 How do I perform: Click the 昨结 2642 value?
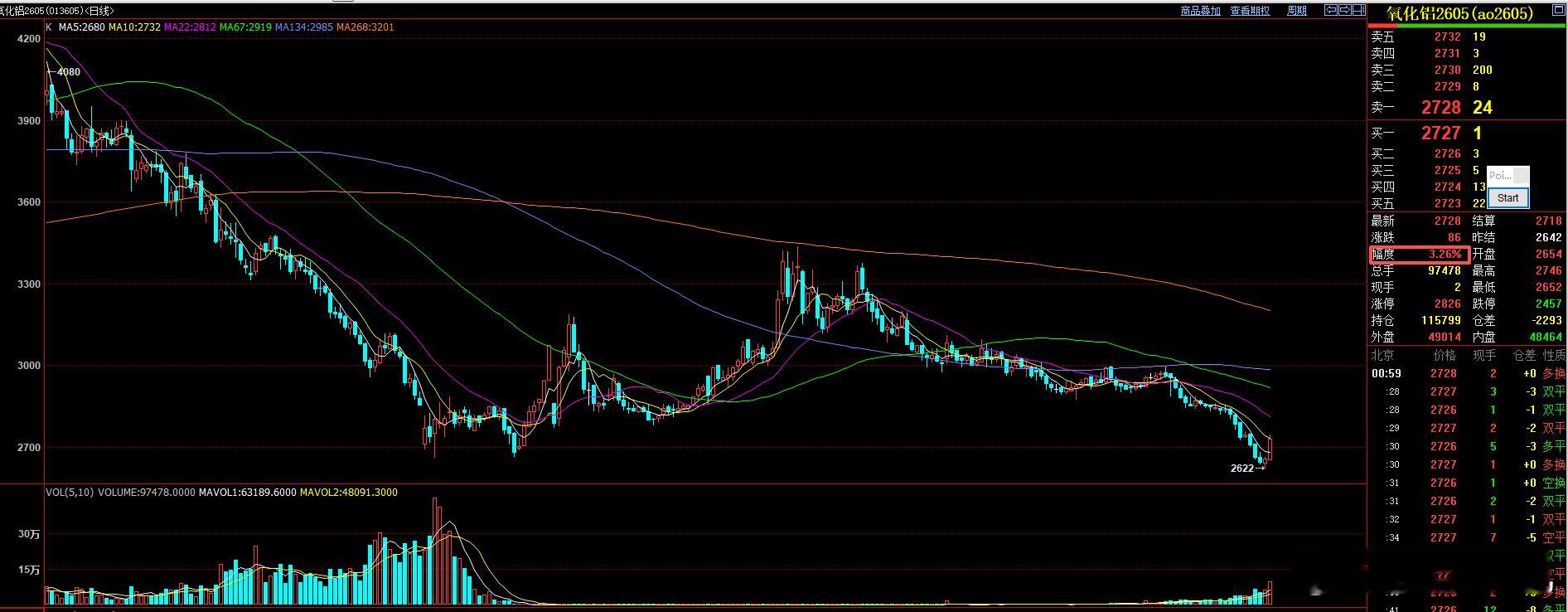coord(1549,238)
